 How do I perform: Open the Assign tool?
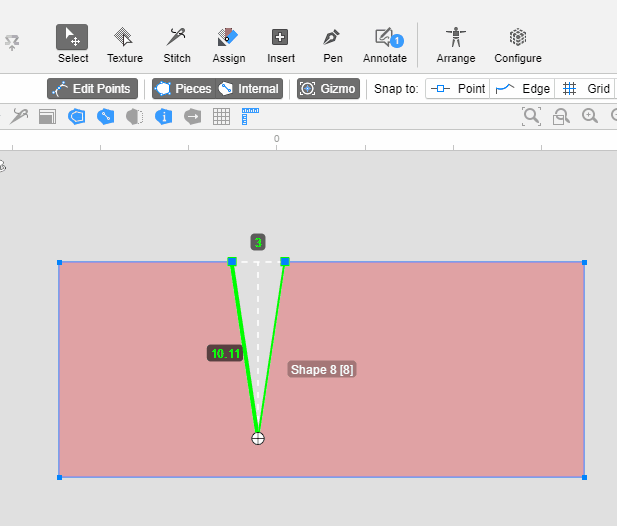(x=229, y=45)
